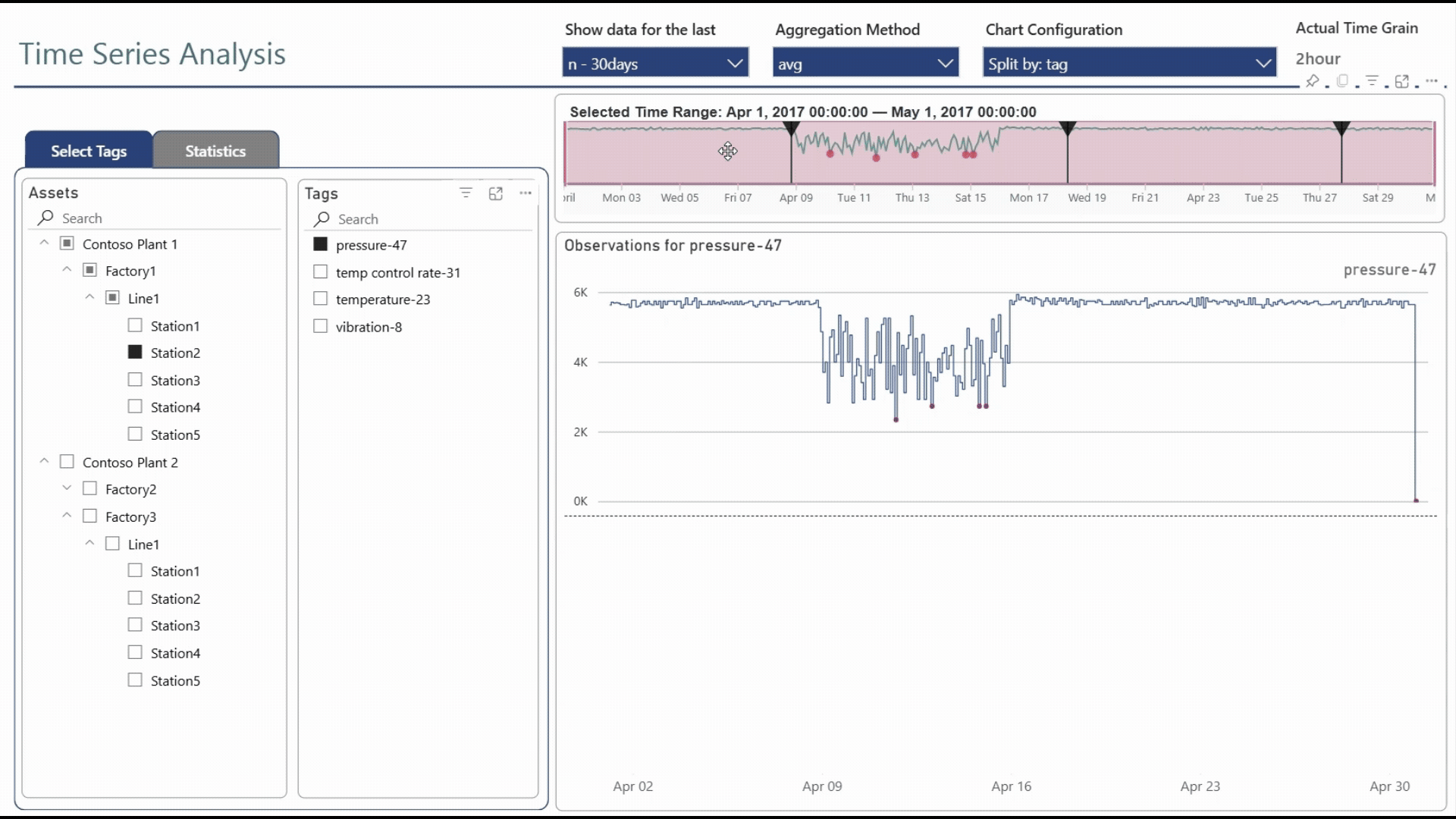Collapse the Factory3 node

pos(67,516)
